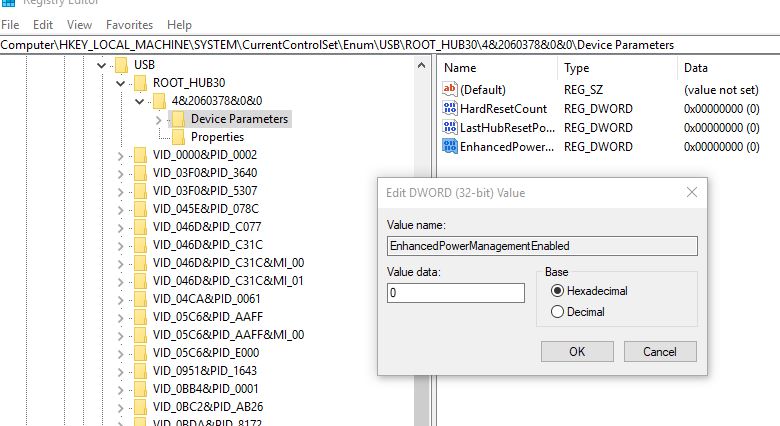Select the Decimal base option

click(x=557, y=312)
